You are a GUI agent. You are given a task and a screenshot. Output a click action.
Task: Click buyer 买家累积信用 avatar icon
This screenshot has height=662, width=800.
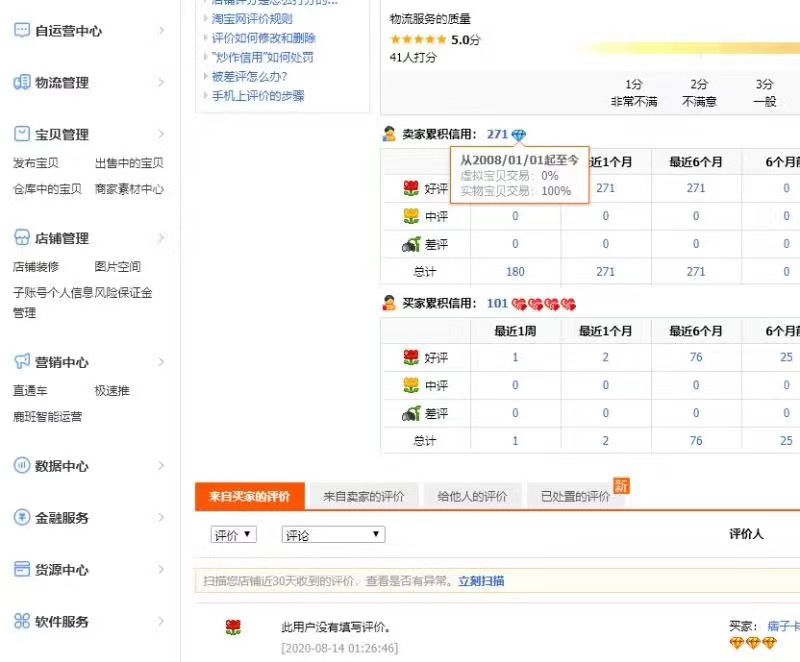389,303
